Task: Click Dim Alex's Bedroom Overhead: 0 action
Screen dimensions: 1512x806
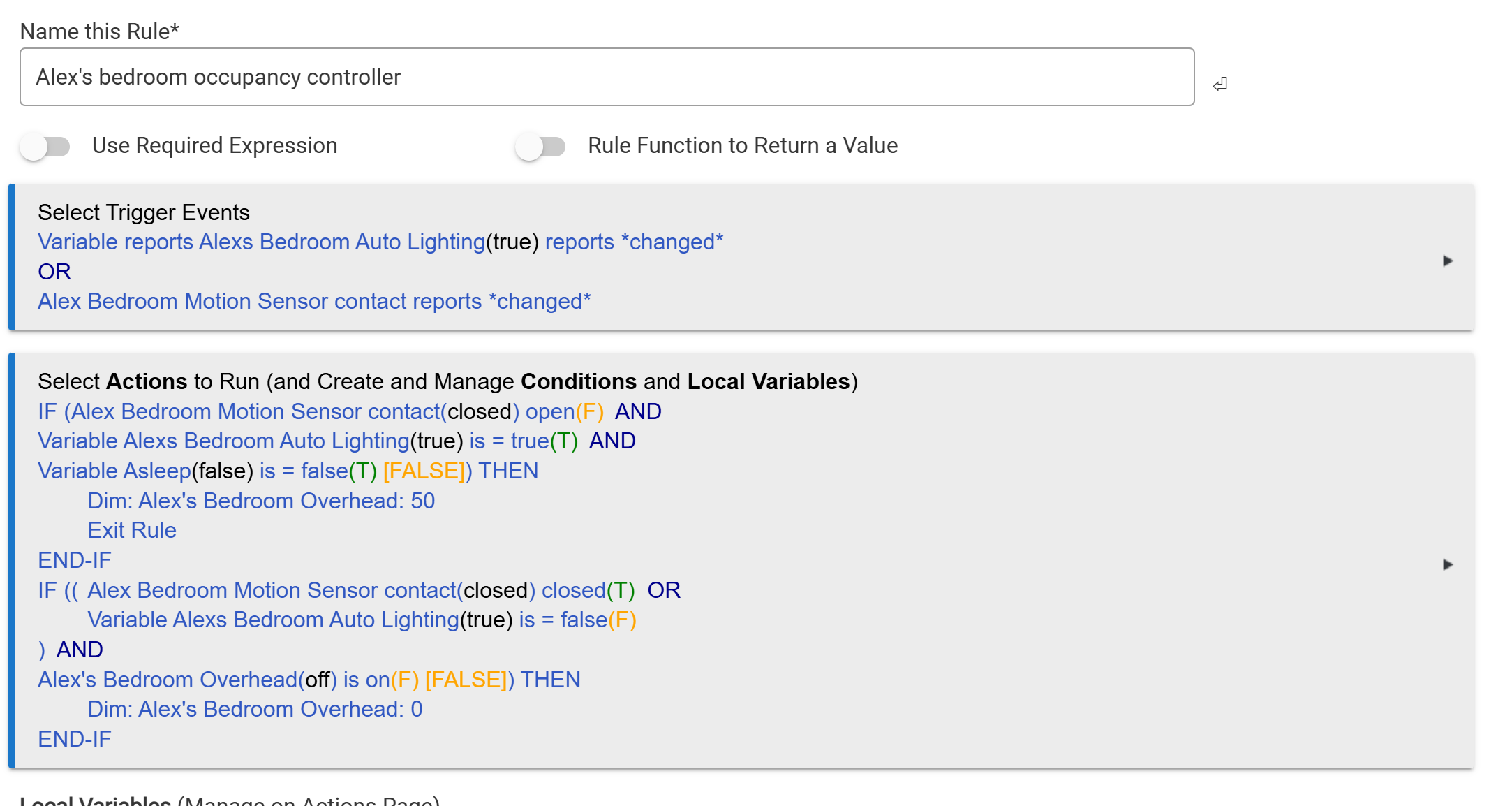Action: pyautogui.click(x=254, y=709)
